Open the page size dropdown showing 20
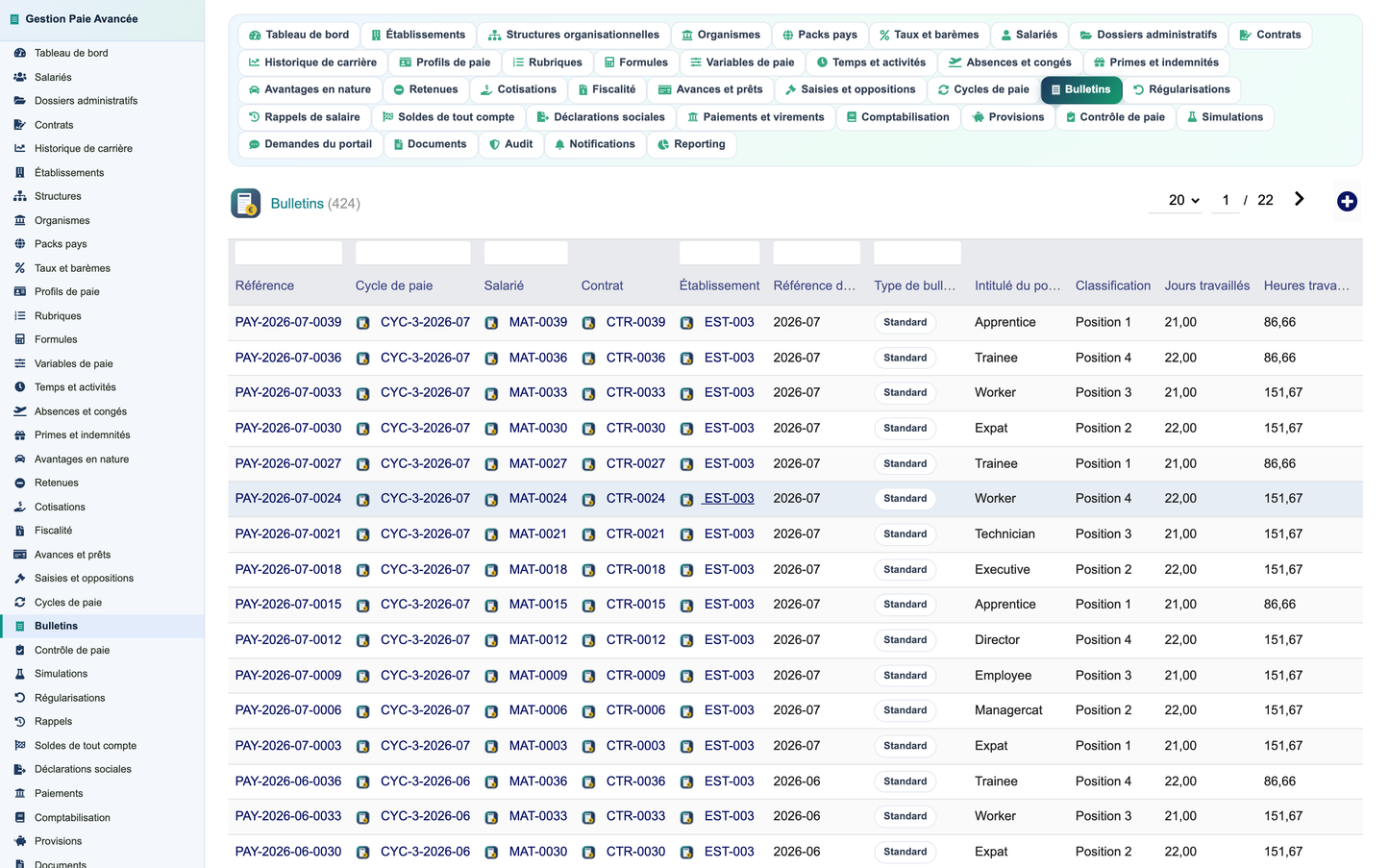1389x868 pixels. (x=1183, y=200)
